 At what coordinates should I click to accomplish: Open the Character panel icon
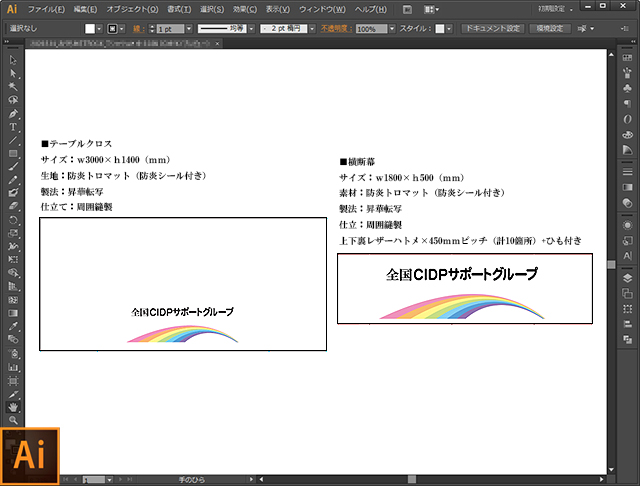pos(627,256)
